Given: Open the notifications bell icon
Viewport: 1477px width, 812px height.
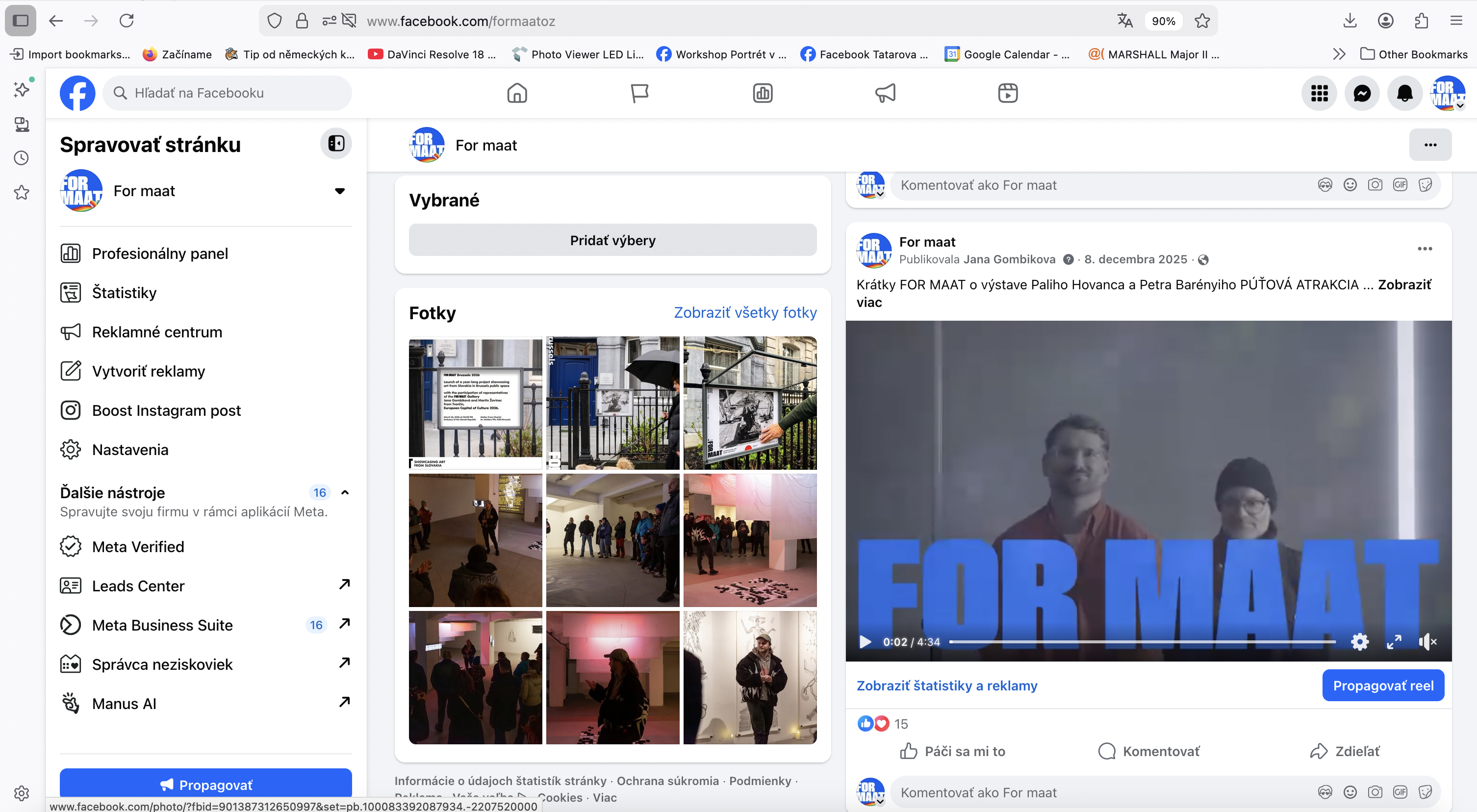Looking at the screenshot, I should 1404,93.
